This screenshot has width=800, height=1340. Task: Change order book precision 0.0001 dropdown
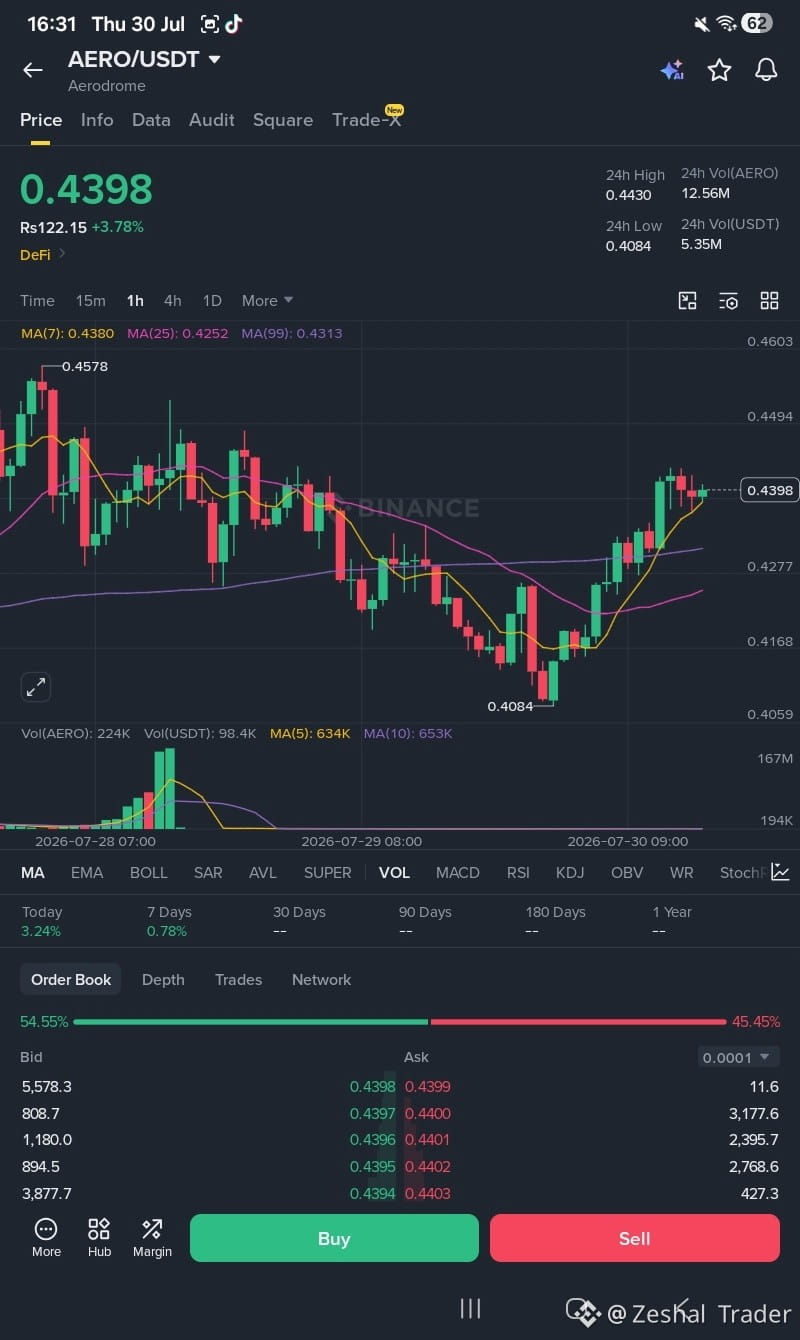(738, 1057)
